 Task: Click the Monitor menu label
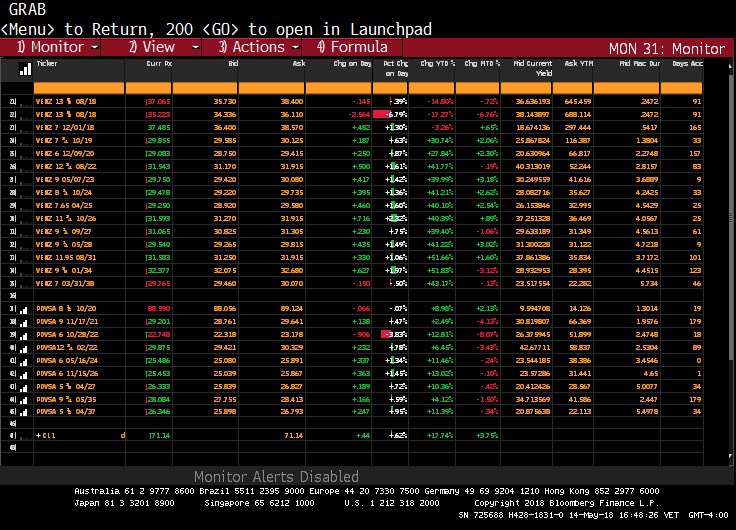[x=50, y=47]
